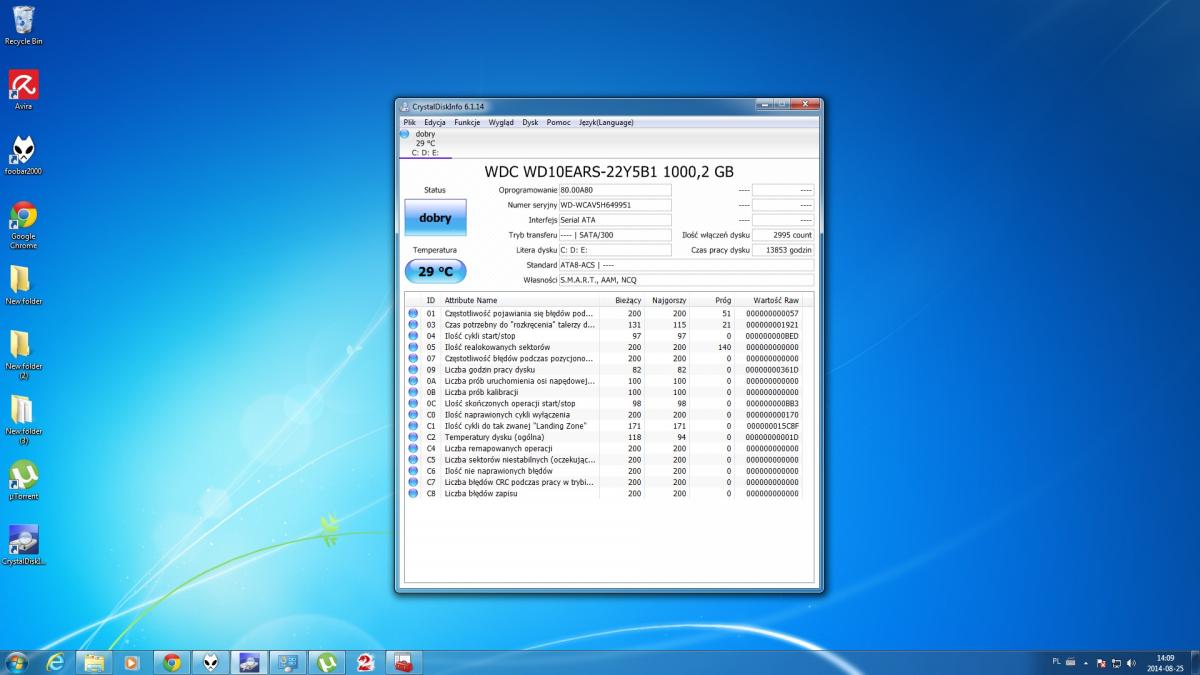This screenshot has width=1200, height=675.
Task: Click the blue 'dobry' health status button
Action: point(435,217)
